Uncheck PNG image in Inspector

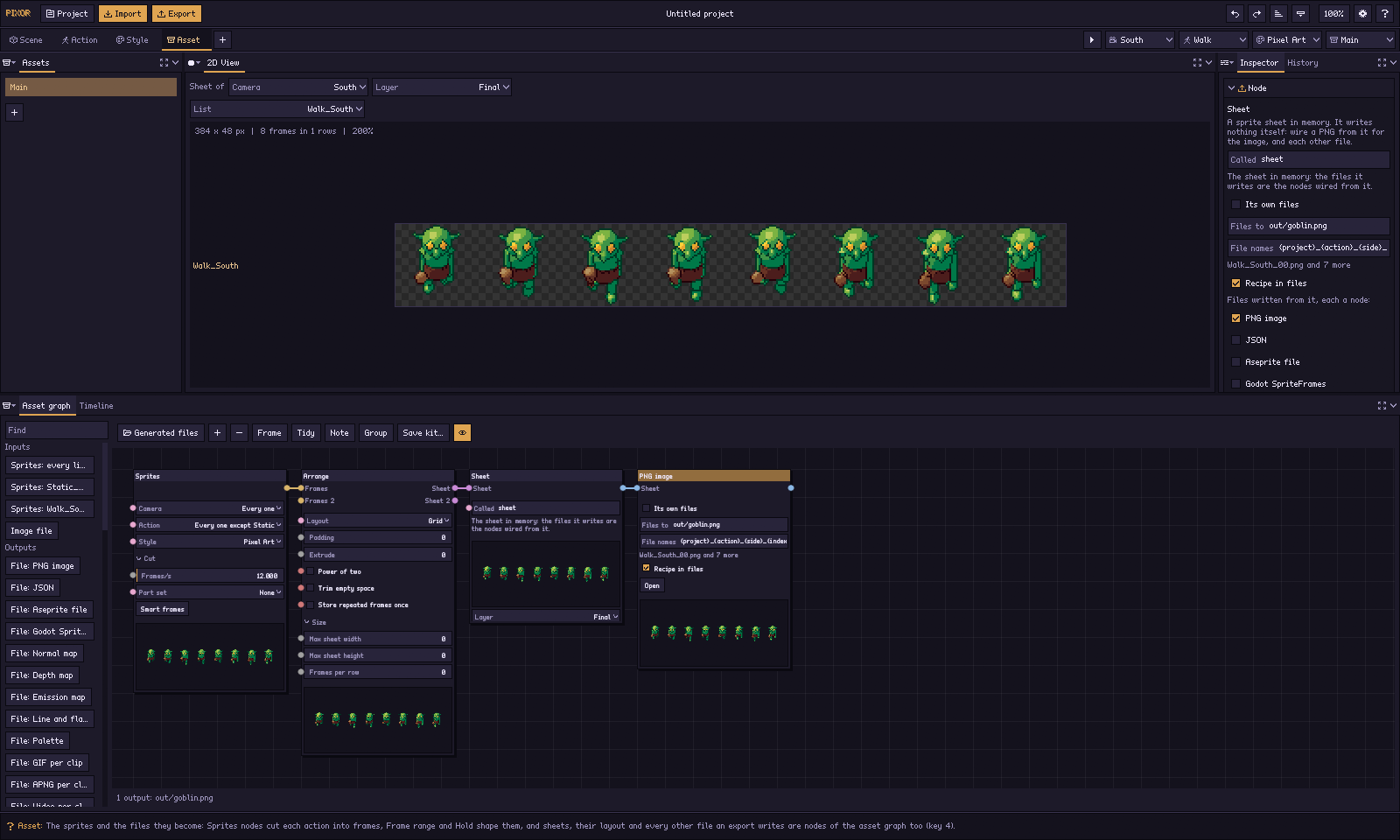1235,318
